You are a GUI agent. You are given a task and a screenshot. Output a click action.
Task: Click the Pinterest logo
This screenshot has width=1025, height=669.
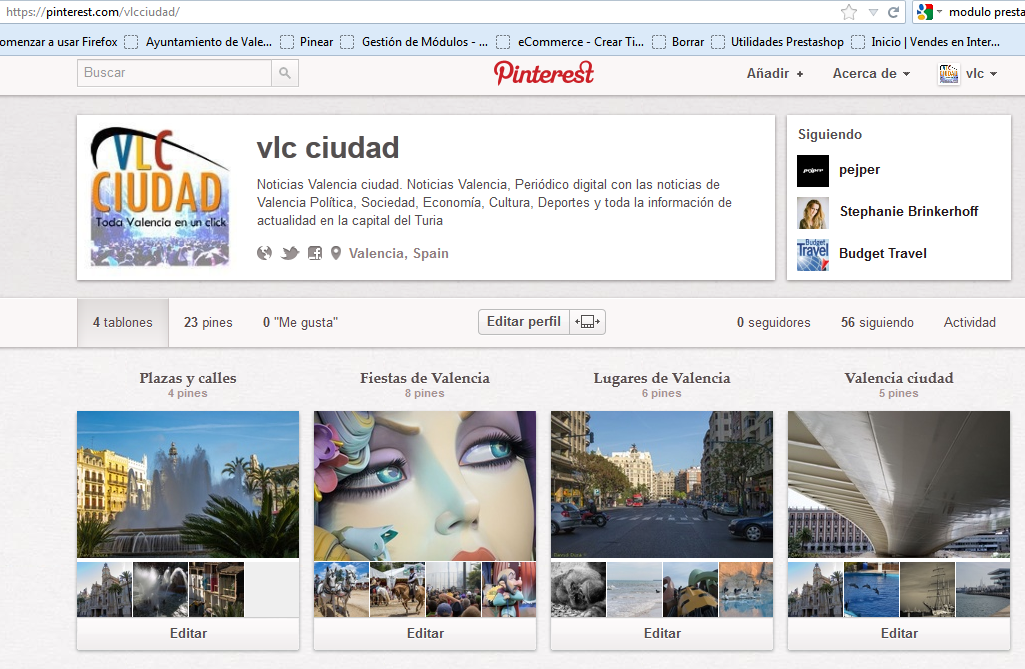[543, 73]
